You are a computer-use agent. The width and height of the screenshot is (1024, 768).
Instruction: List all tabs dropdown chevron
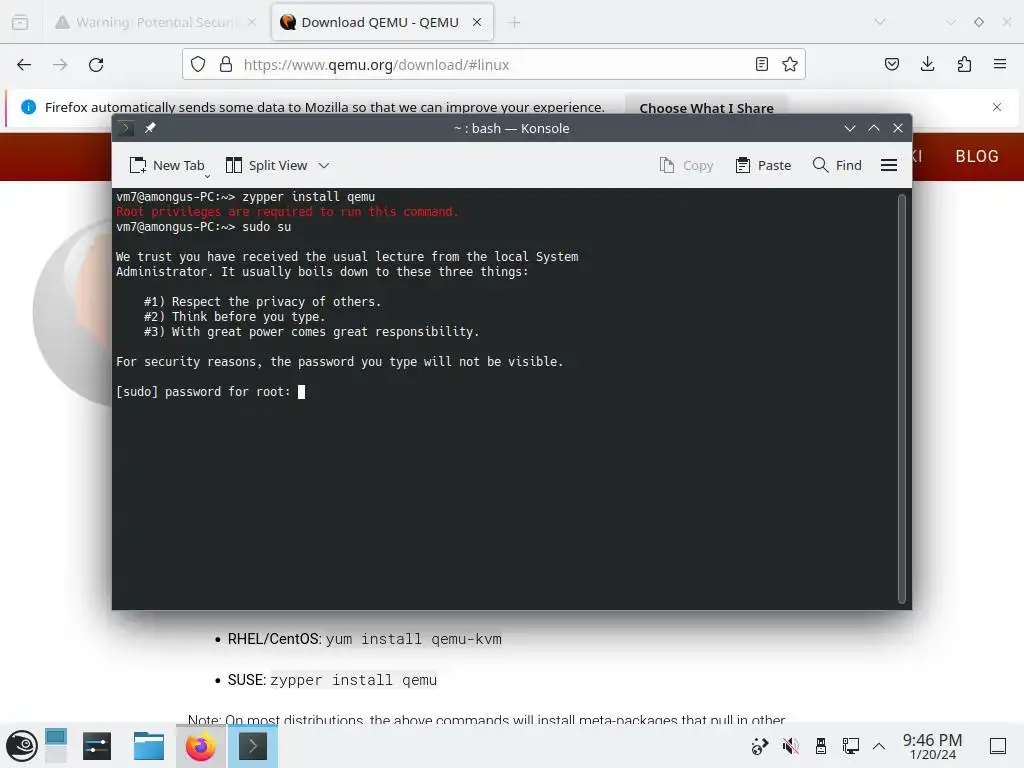880,22
